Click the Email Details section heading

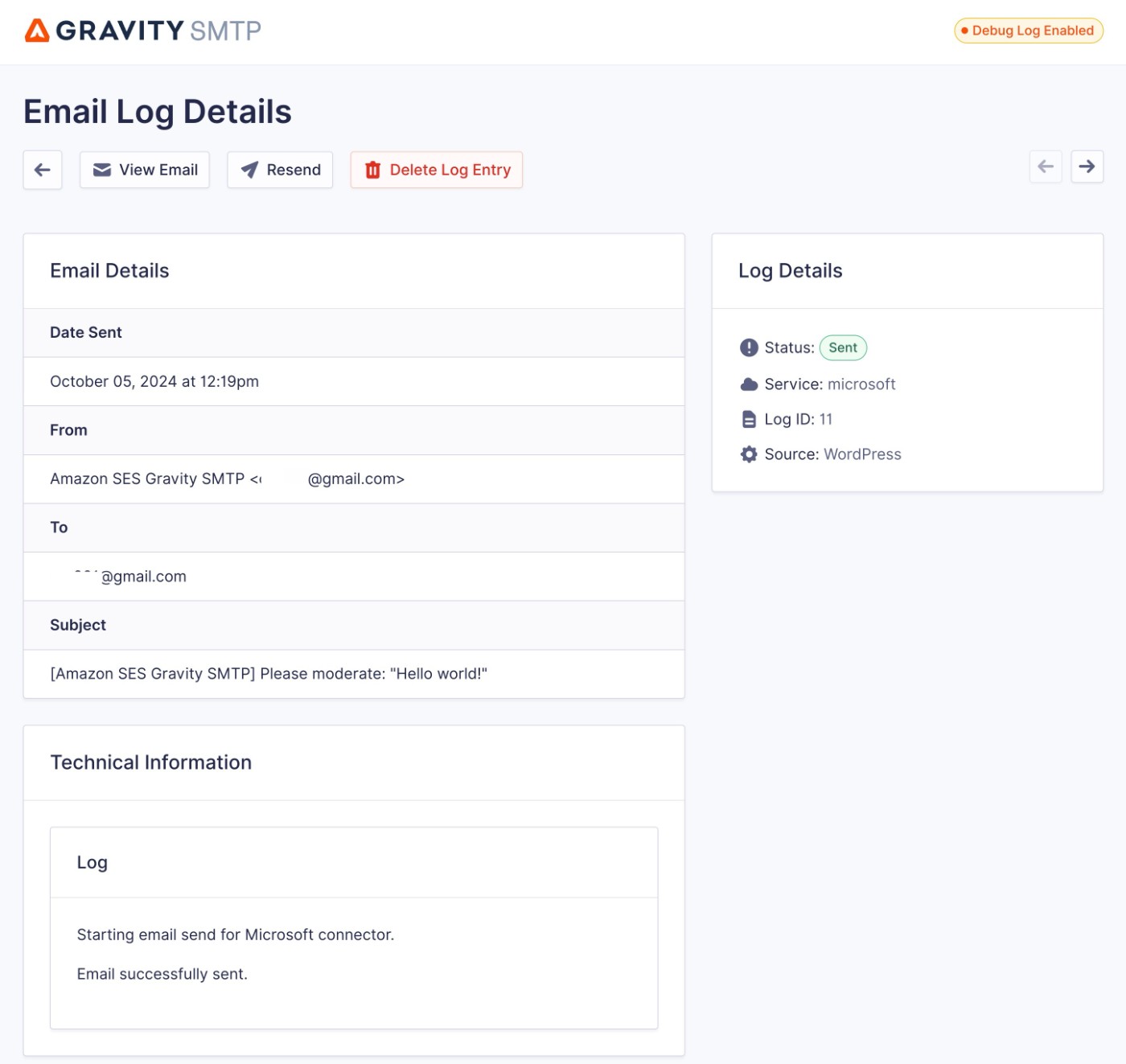pyautogui.click(x=109, y=271)
